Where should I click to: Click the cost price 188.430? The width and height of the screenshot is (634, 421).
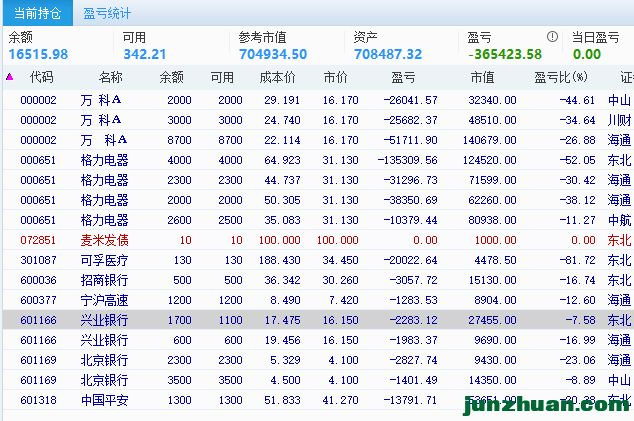(279, 260)
